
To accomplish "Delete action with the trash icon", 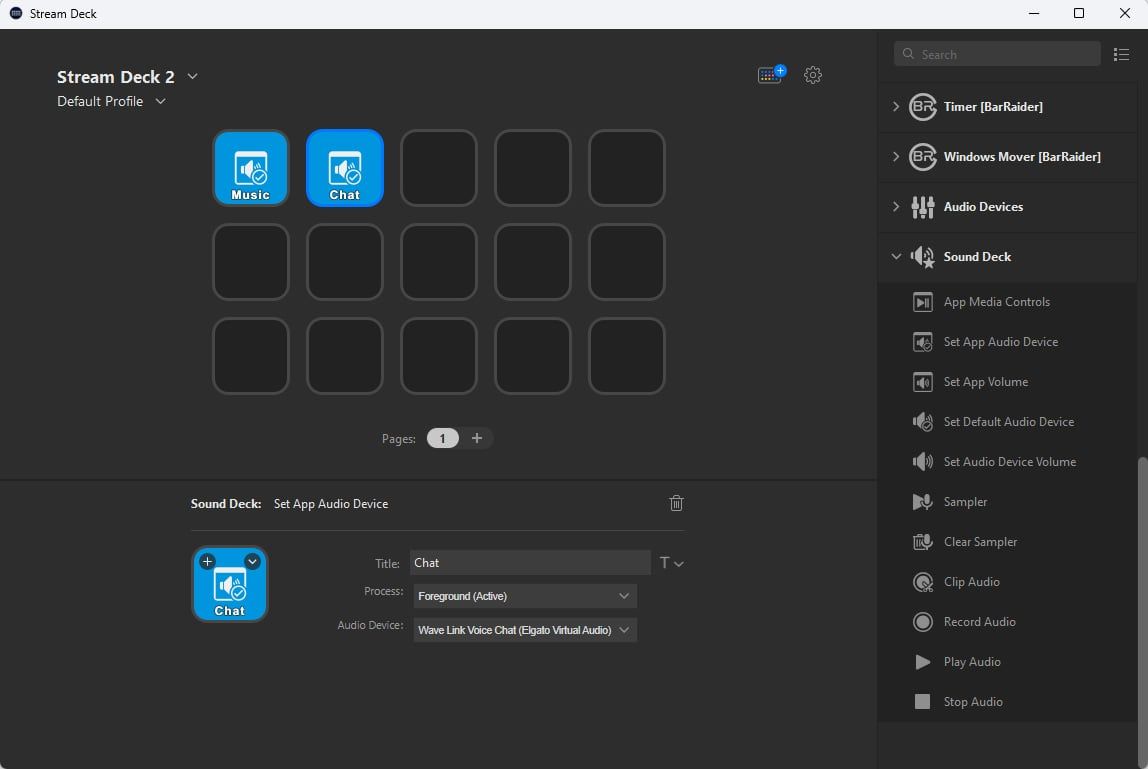I will click(676, 504).
